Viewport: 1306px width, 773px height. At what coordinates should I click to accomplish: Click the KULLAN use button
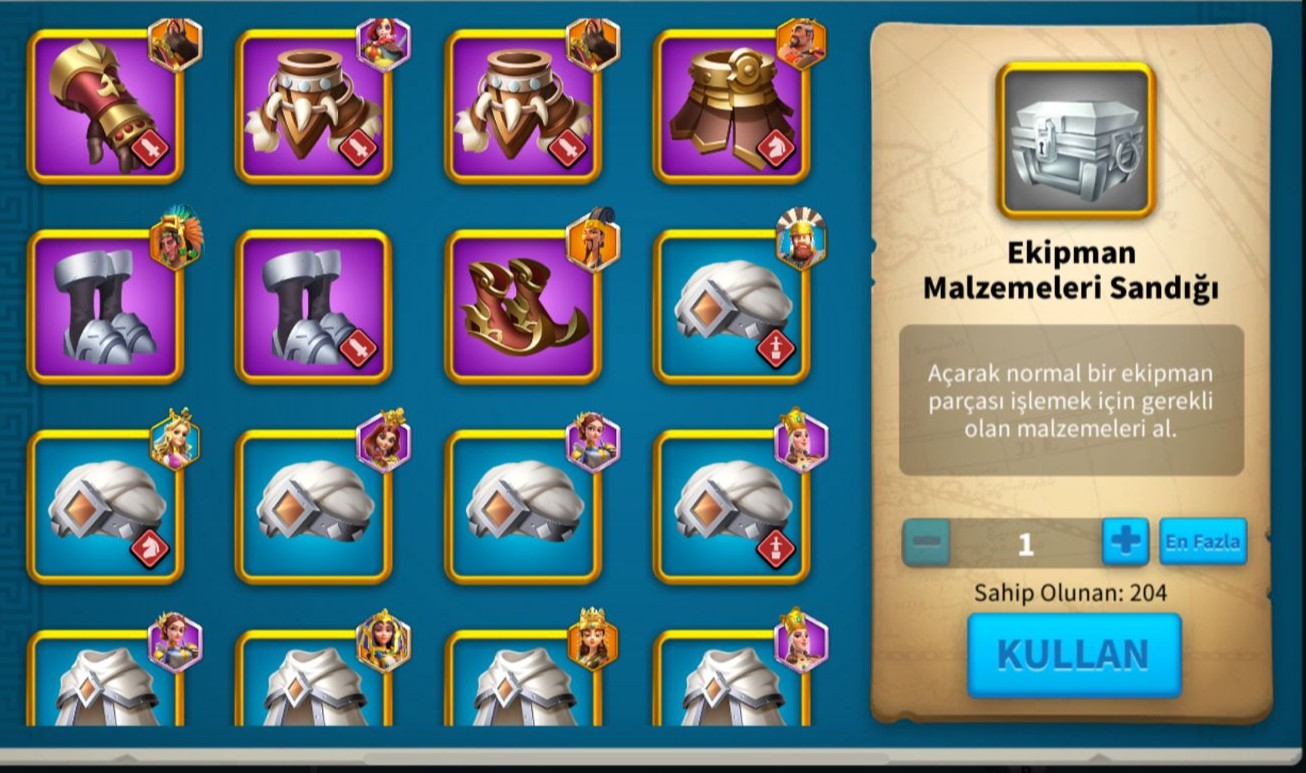click(x=1074, y=655)
